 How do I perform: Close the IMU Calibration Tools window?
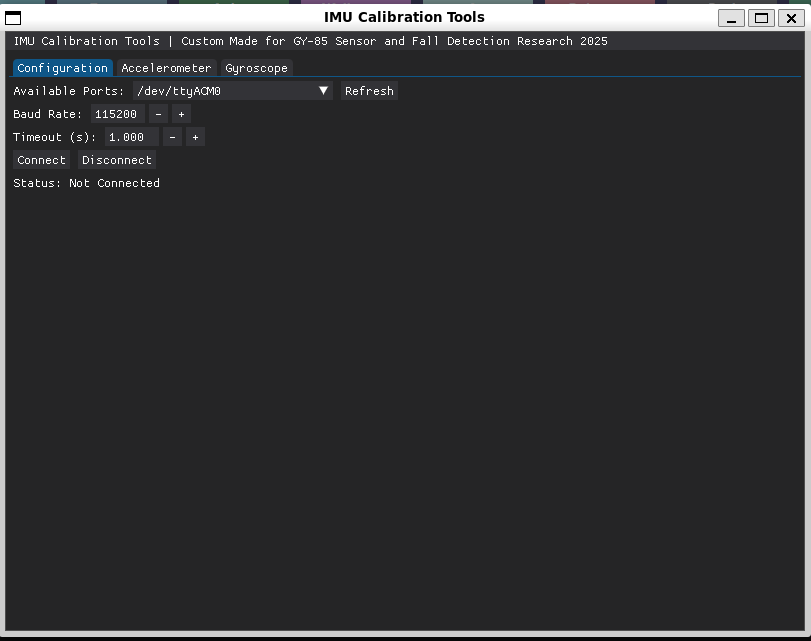coord(791,18)
